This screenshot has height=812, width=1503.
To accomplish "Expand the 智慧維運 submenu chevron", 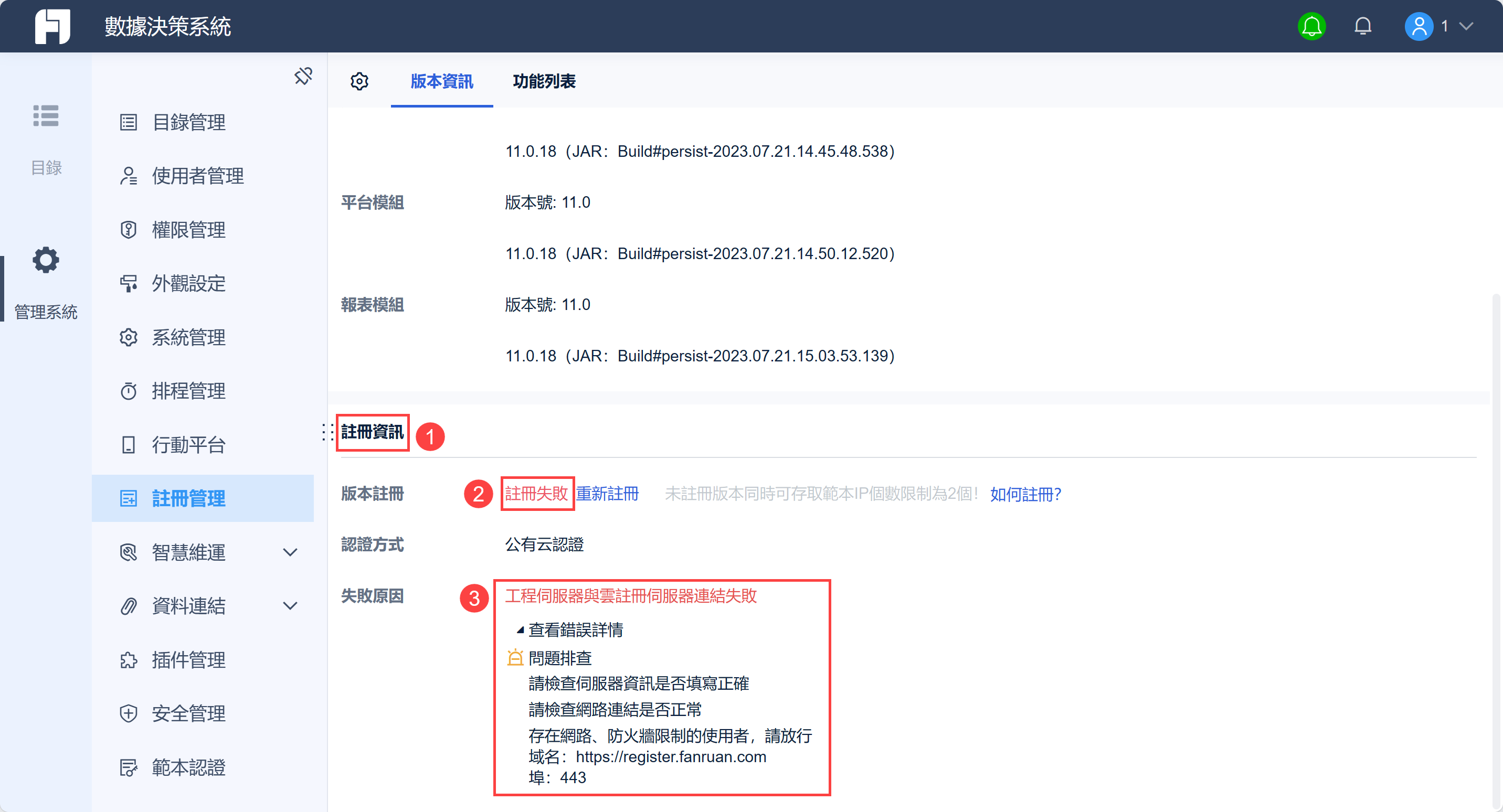I will coord(290,552).
